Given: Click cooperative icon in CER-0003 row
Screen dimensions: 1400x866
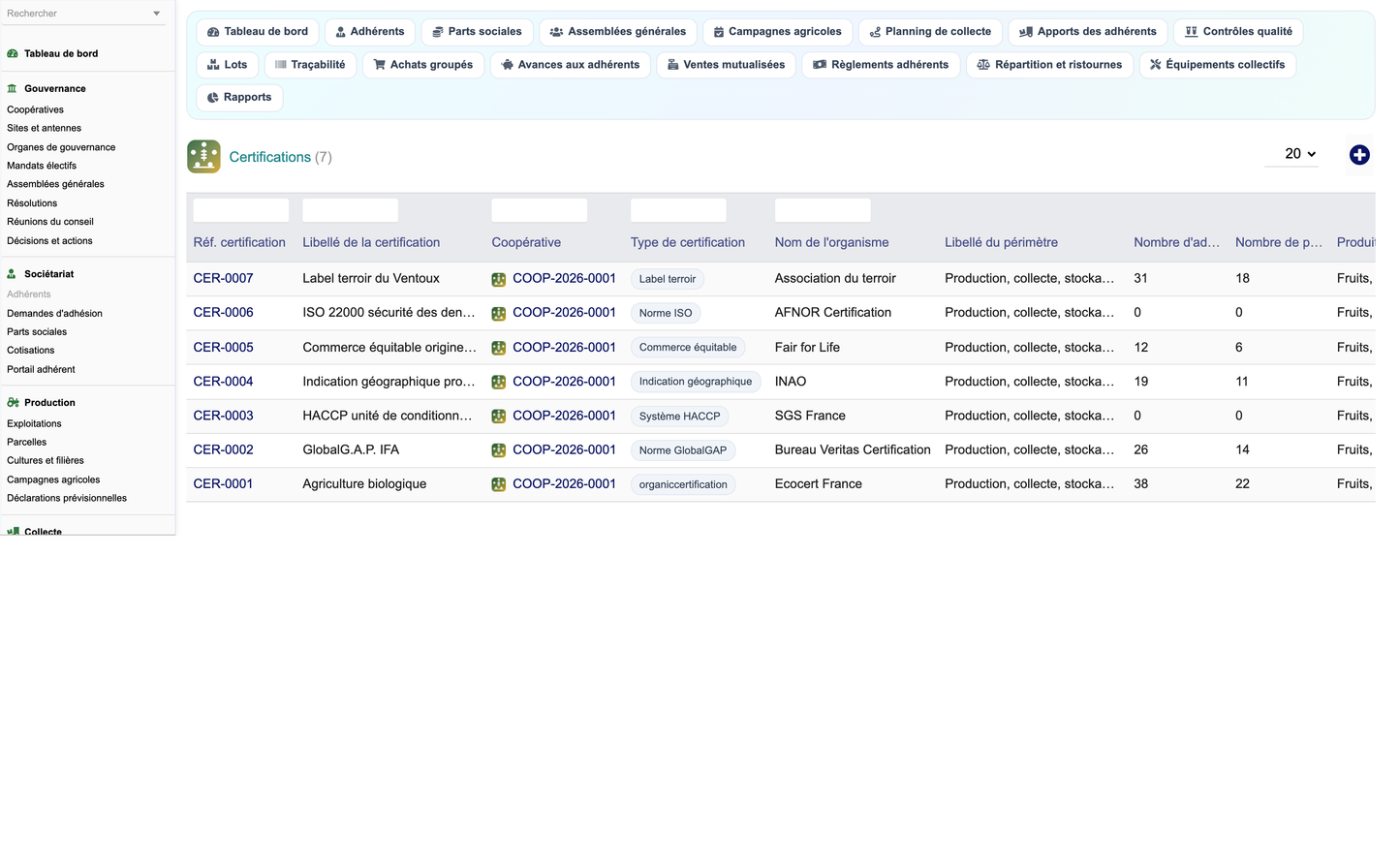Looking at the screenshot, I should (499, 416).
